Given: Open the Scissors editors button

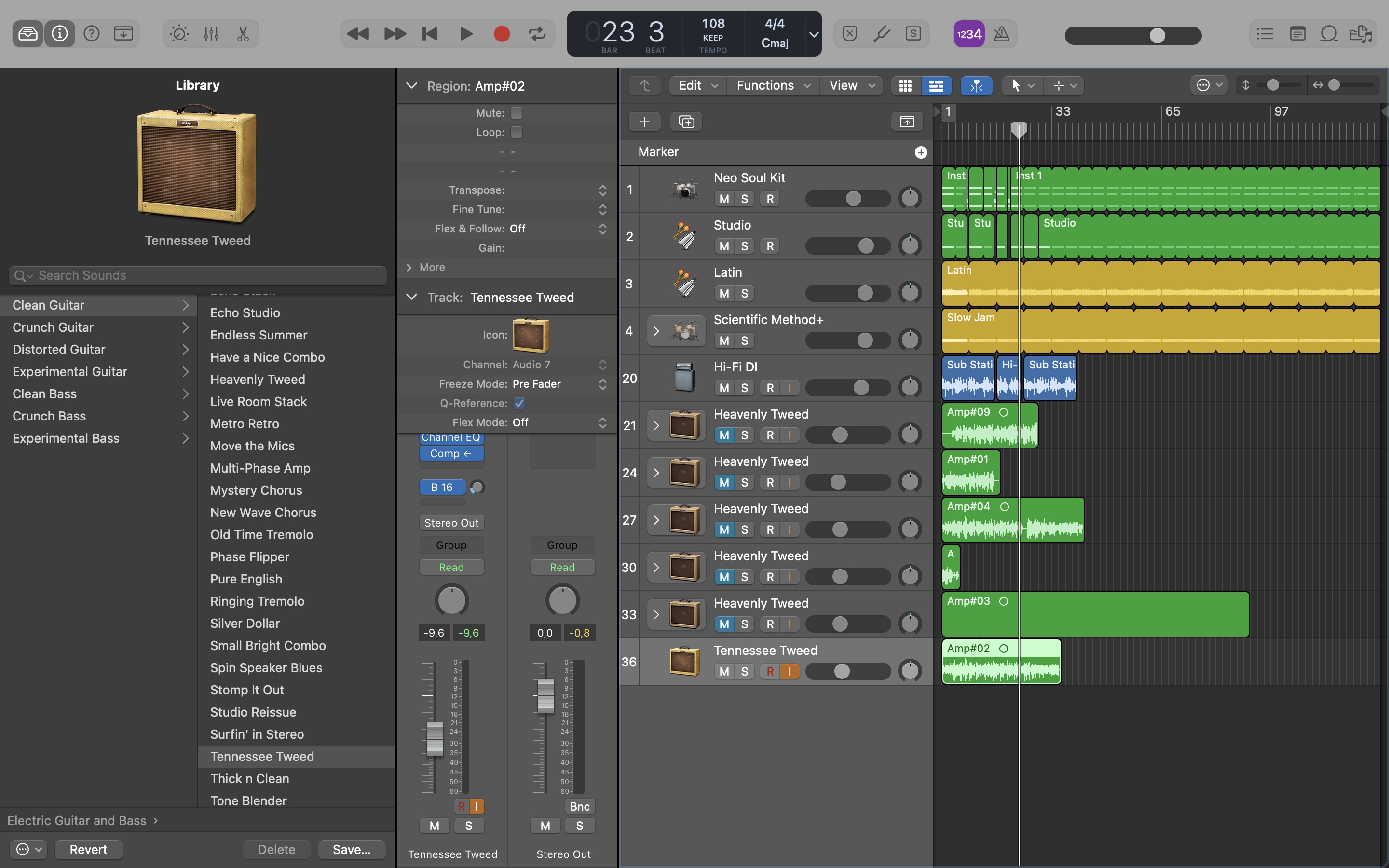Looking at the screenshot, I should tap(243, 34).
